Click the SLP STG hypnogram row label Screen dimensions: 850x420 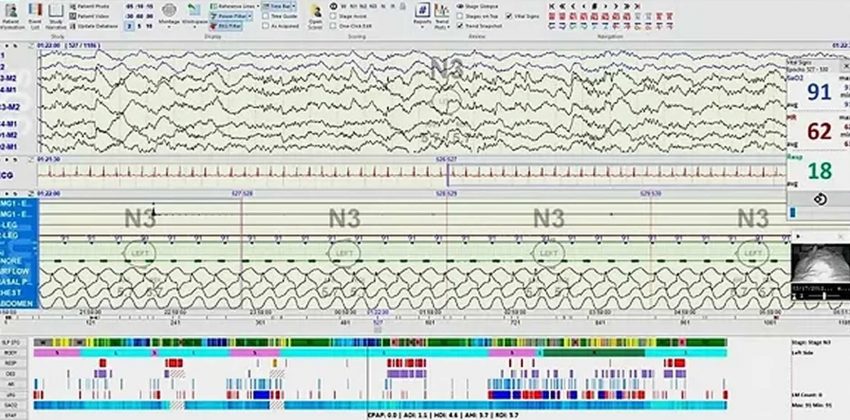11,342
